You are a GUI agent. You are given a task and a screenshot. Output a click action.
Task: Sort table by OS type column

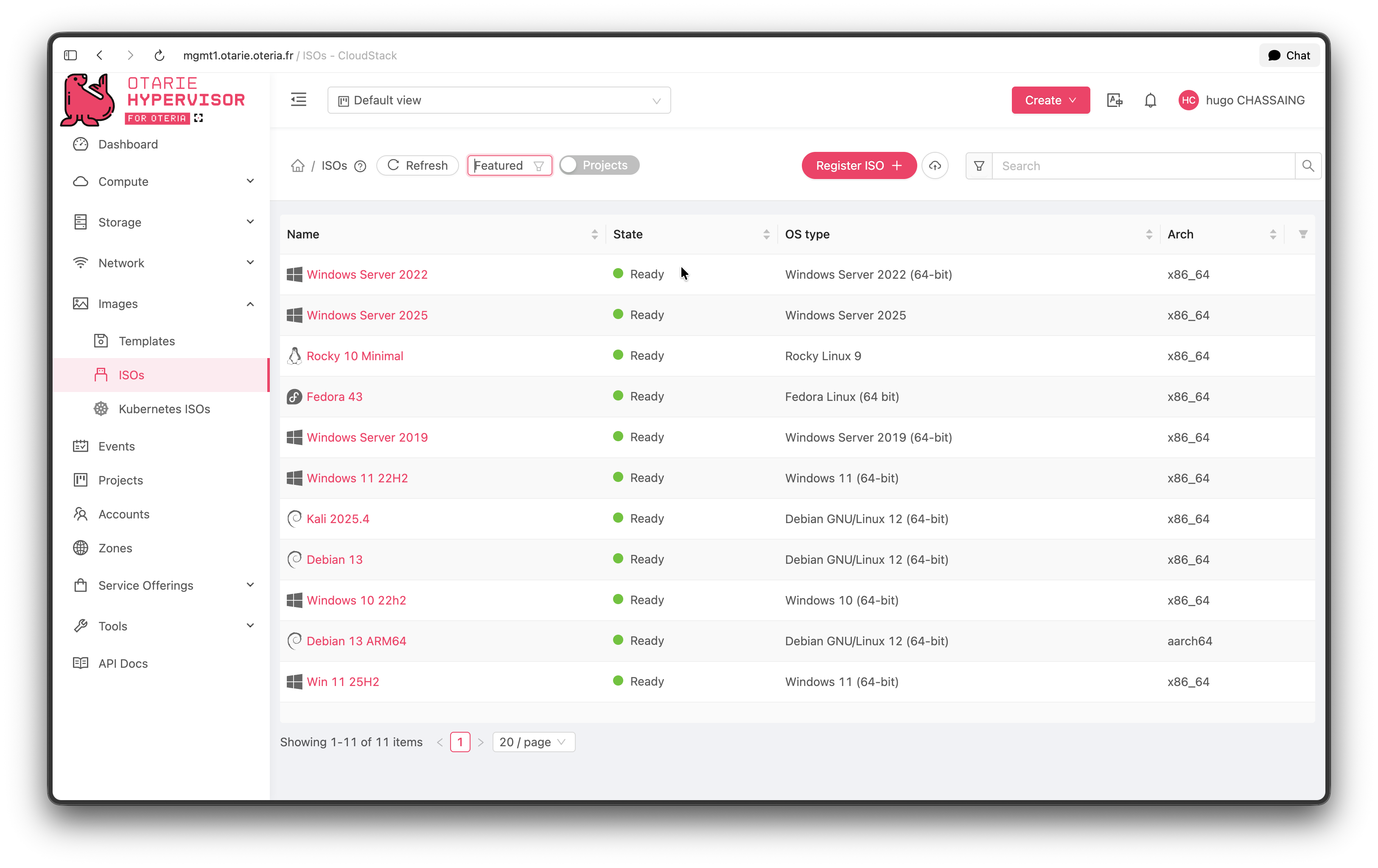click(1148, 234)
